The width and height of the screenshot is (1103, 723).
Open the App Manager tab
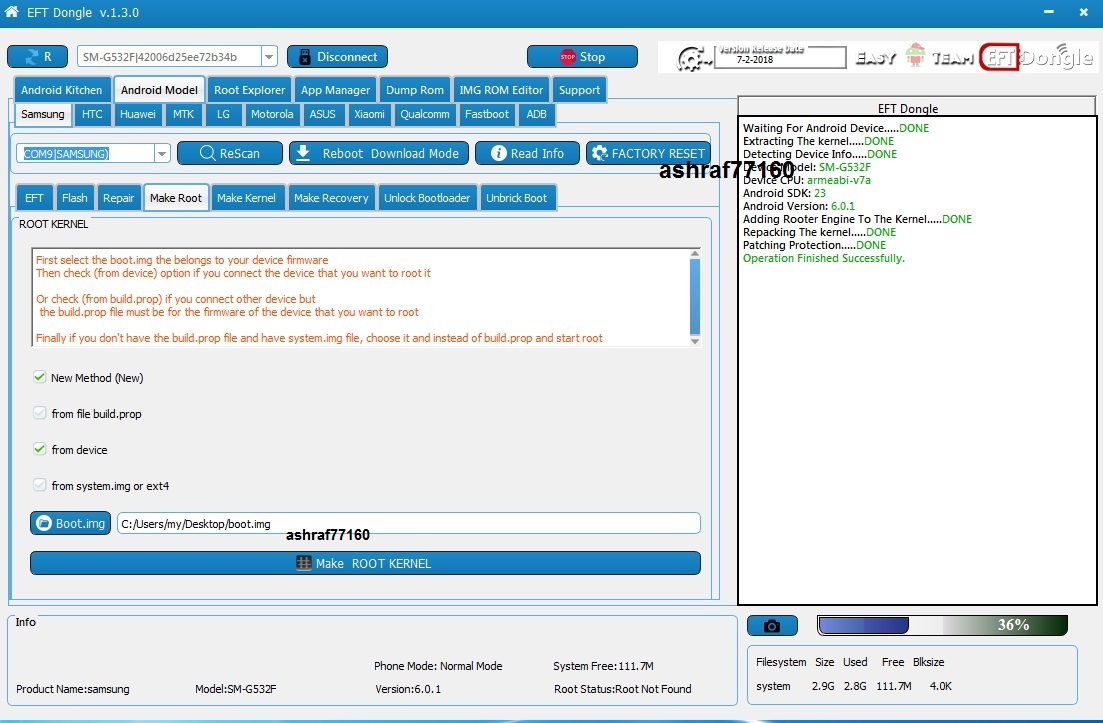[336, 90]
